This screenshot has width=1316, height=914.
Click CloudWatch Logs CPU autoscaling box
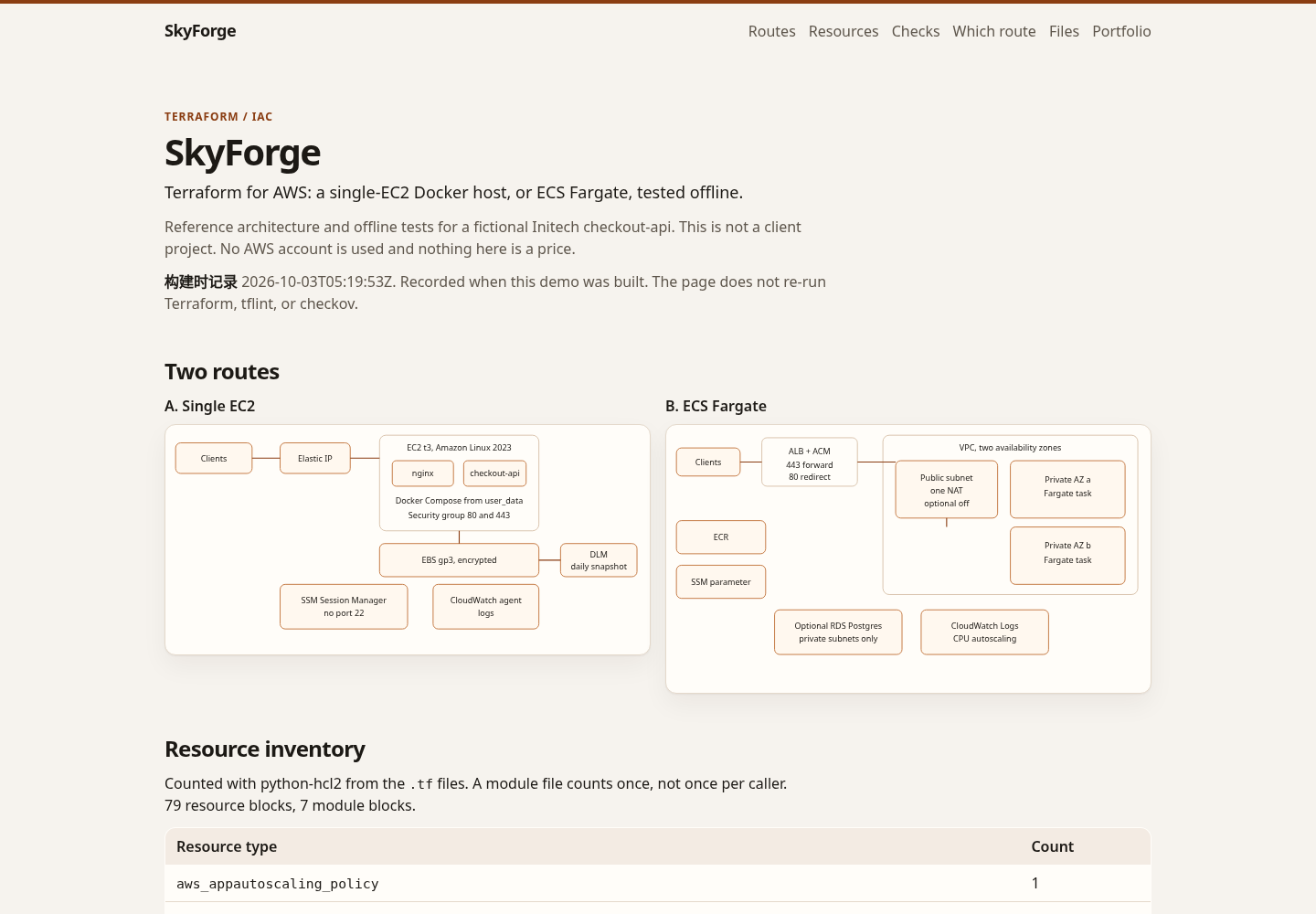(984, 632)
